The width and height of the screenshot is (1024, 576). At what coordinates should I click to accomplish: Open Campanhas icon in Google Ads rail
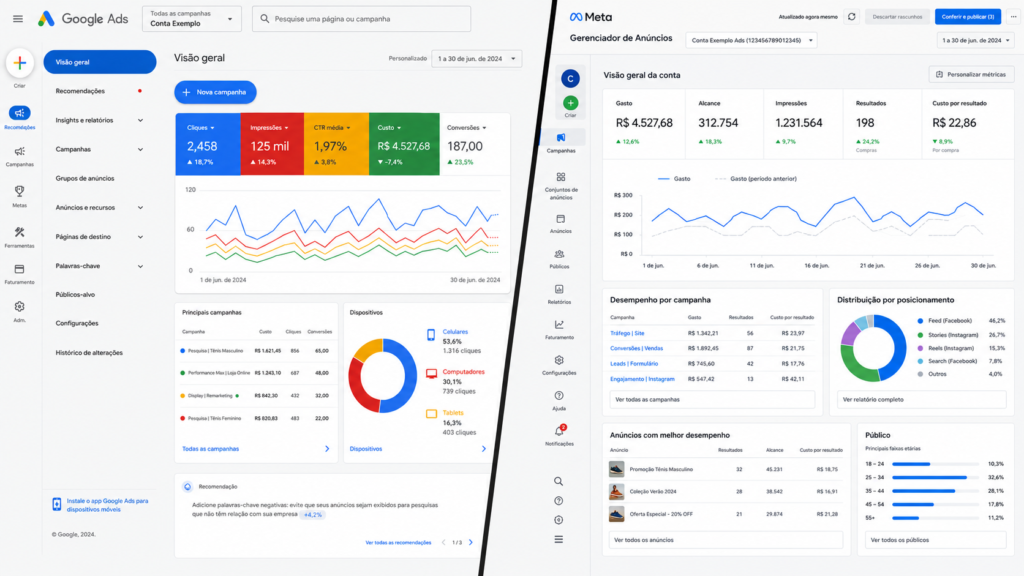[x=20, y=152]
